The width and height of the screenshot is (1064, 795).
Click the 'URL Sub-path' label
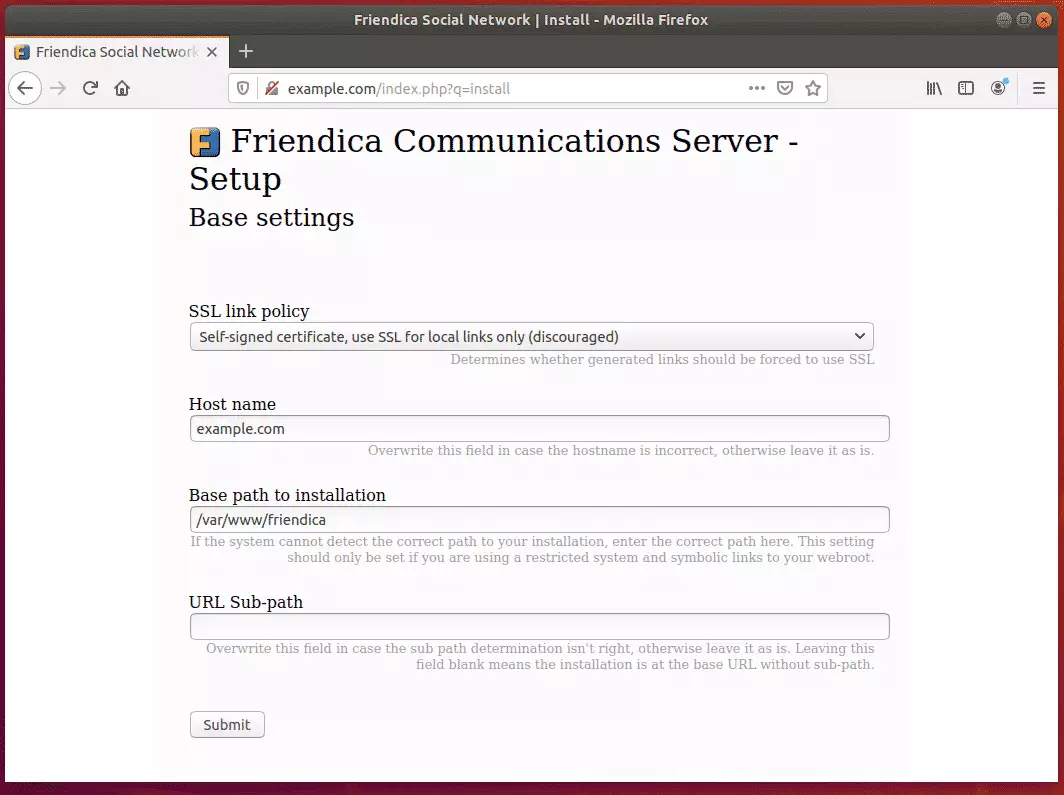246,602
